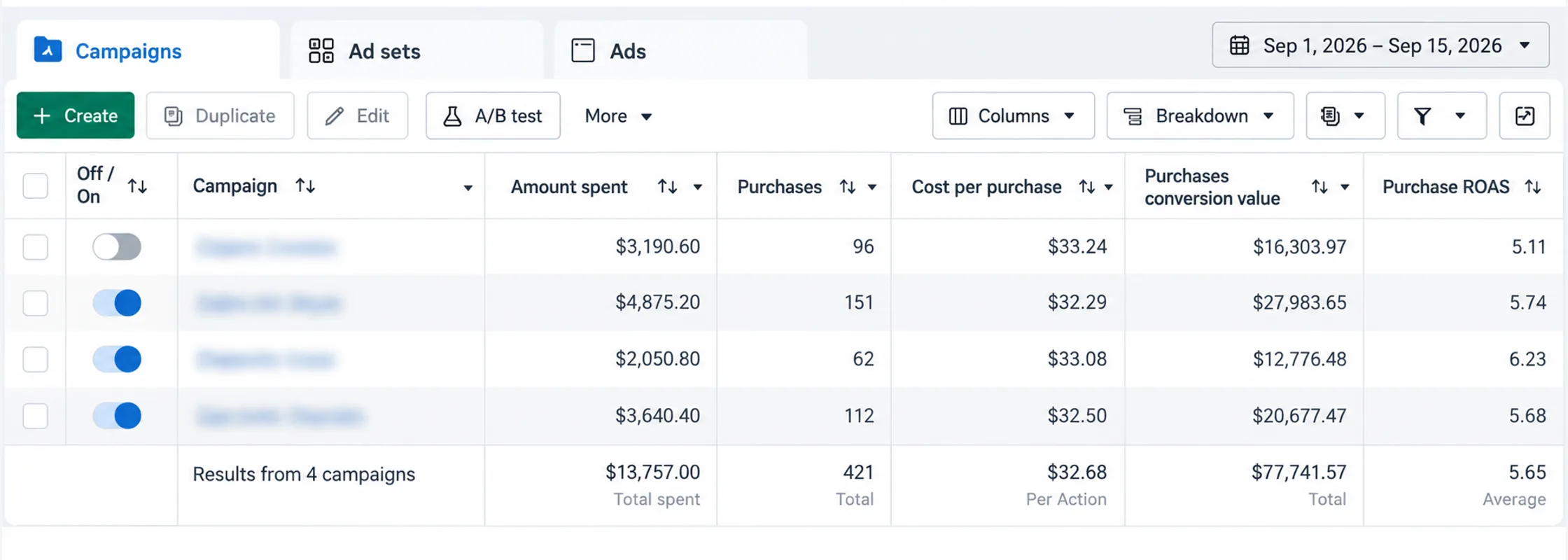Check the box for the $3,640.40 campaign
Image resolution: width=1568 pixels, height=560 pixels.
click(x=35, y=416)
